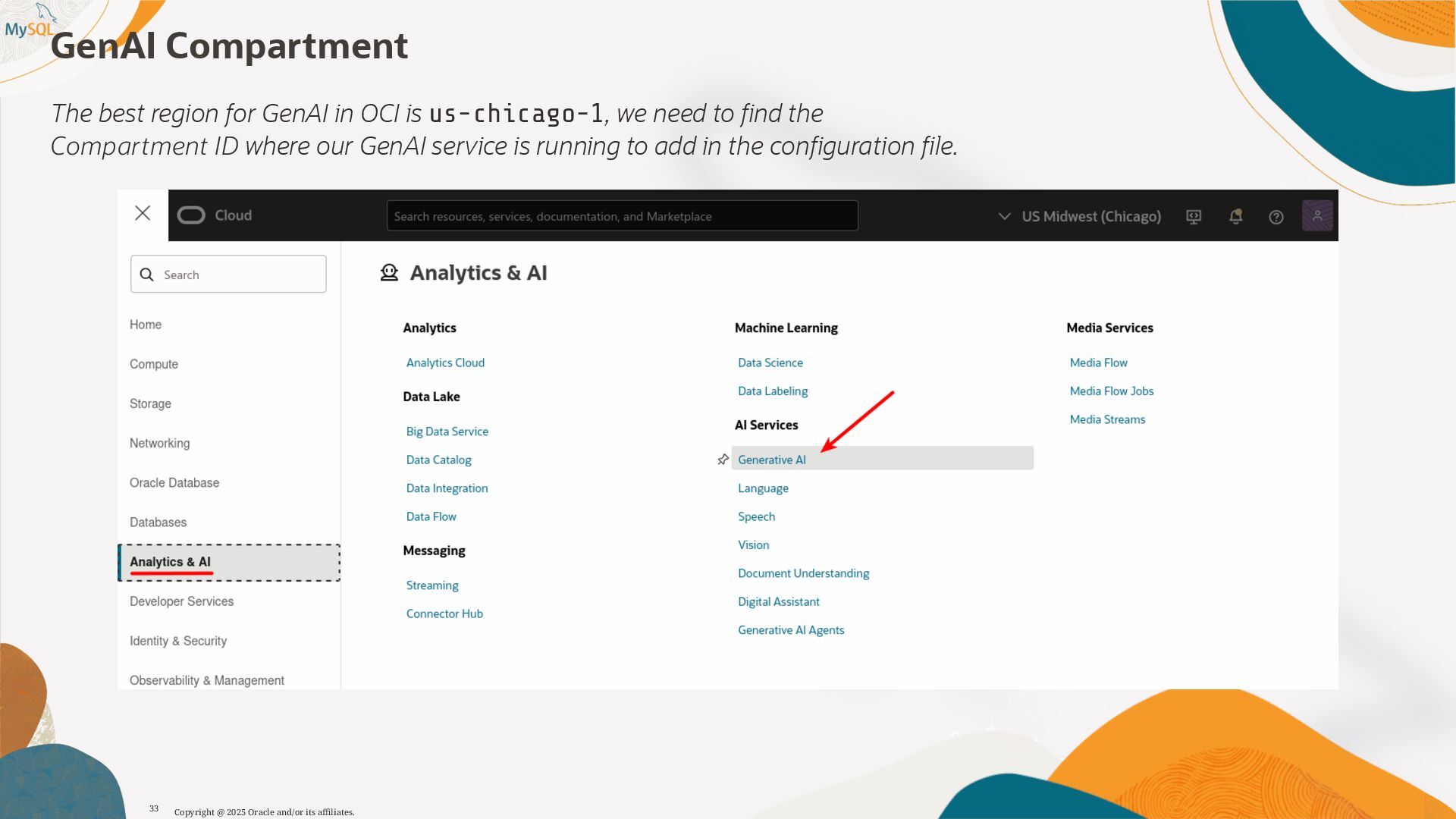The image size is (1456, 819).
Task: Expand the US Midwest (Chicago) region dropdown
Action: [x=1090, y=217]
